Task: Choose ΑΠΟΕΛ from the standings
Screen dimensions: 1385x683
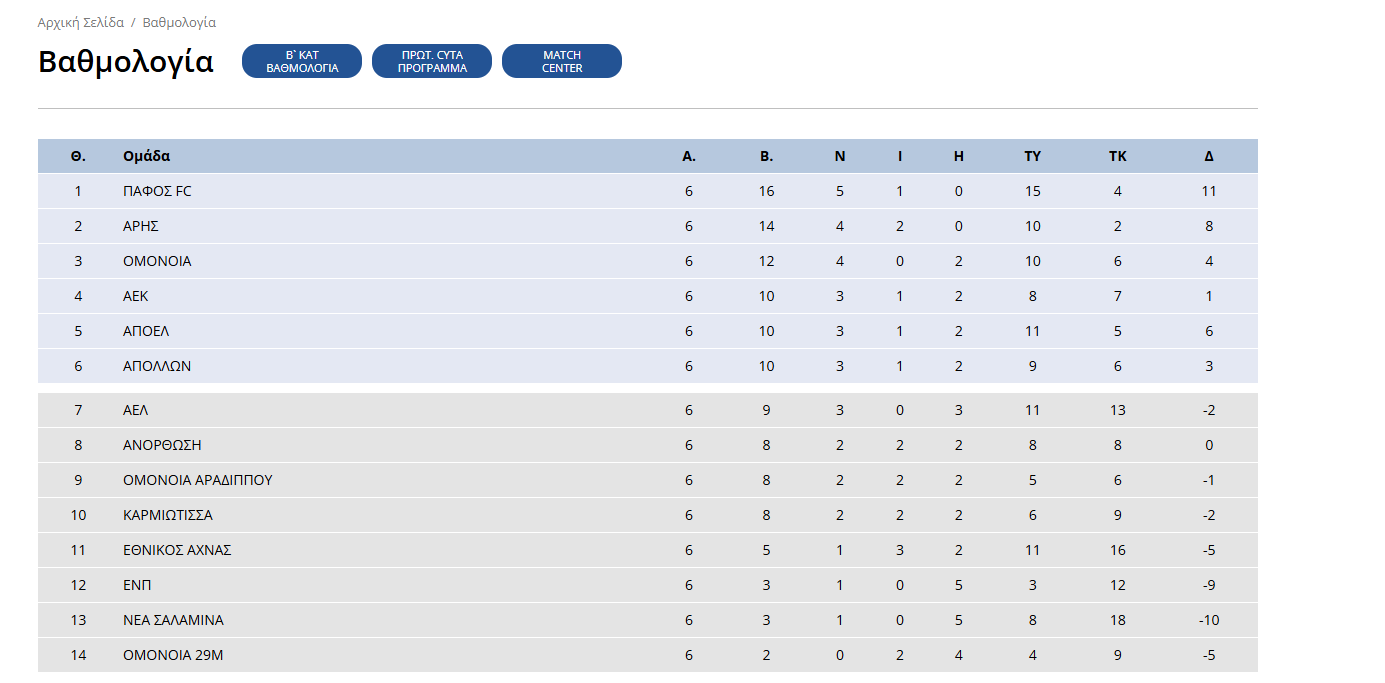Action: [145, 331]
